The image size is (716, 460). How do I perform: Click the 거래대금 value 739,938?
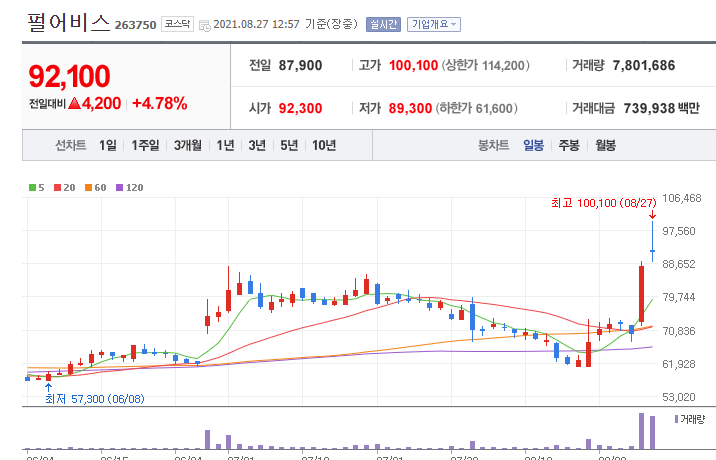[649, 108]
